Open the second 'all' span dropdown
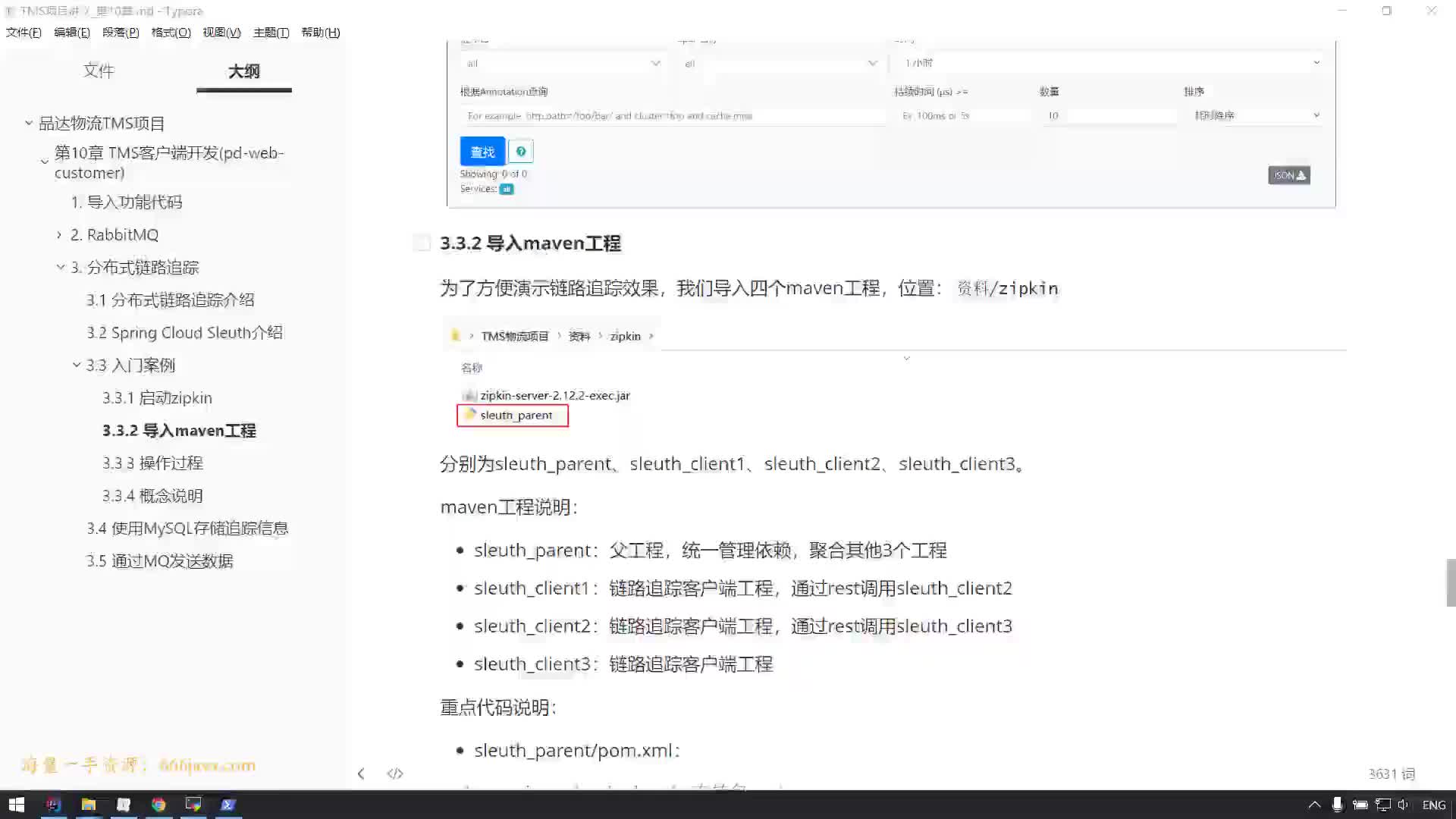Image resolution: width=1456 pixels, height=819 pixels. coord(780,64)
